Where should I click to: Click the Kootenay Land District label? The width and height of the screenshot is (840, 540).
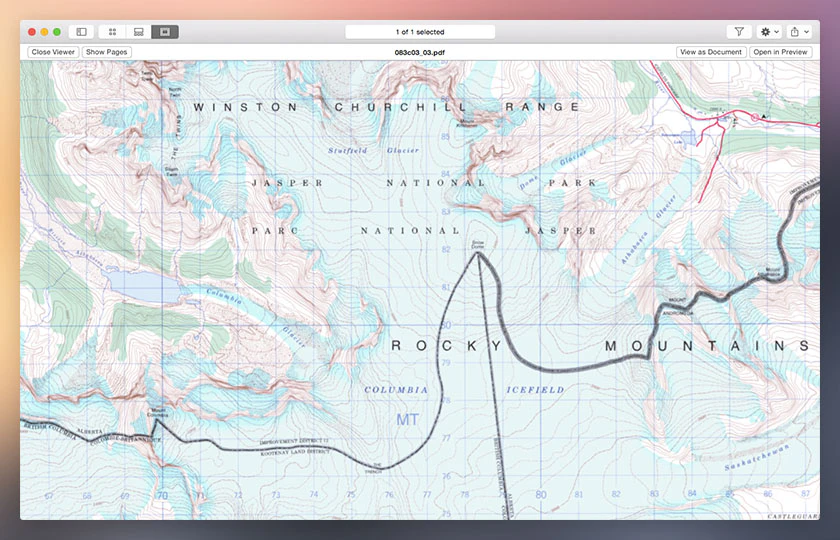pos(294,453)
